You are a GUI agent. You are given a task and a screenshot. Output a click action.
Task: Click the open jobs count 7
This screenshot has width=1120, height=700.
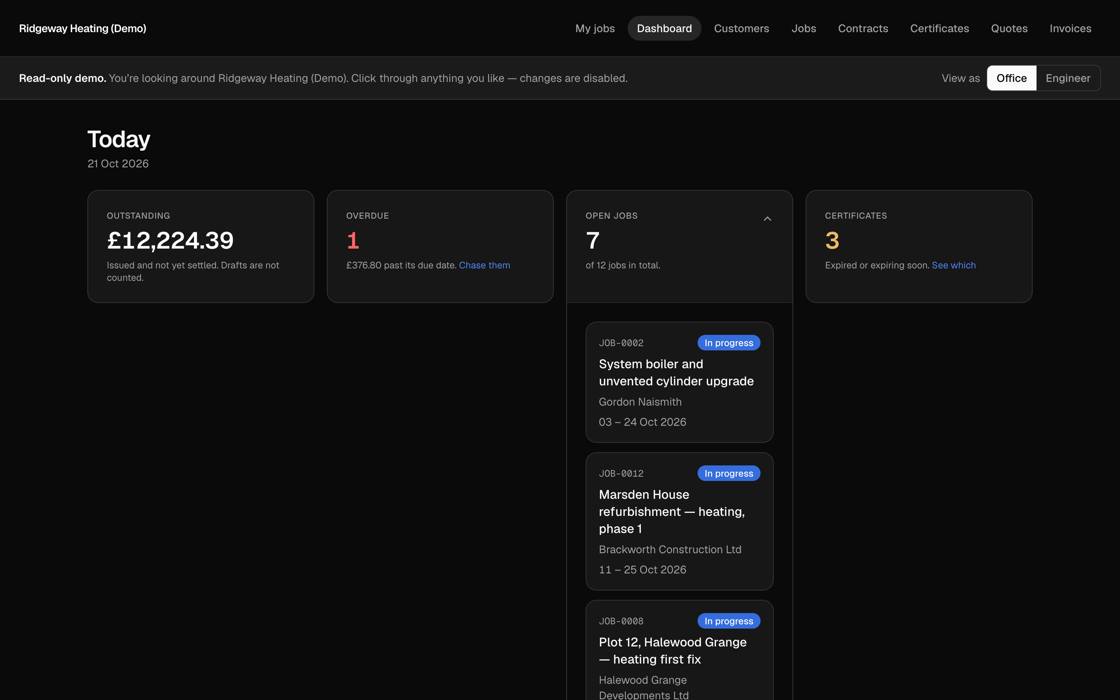[x=592, y=240]
